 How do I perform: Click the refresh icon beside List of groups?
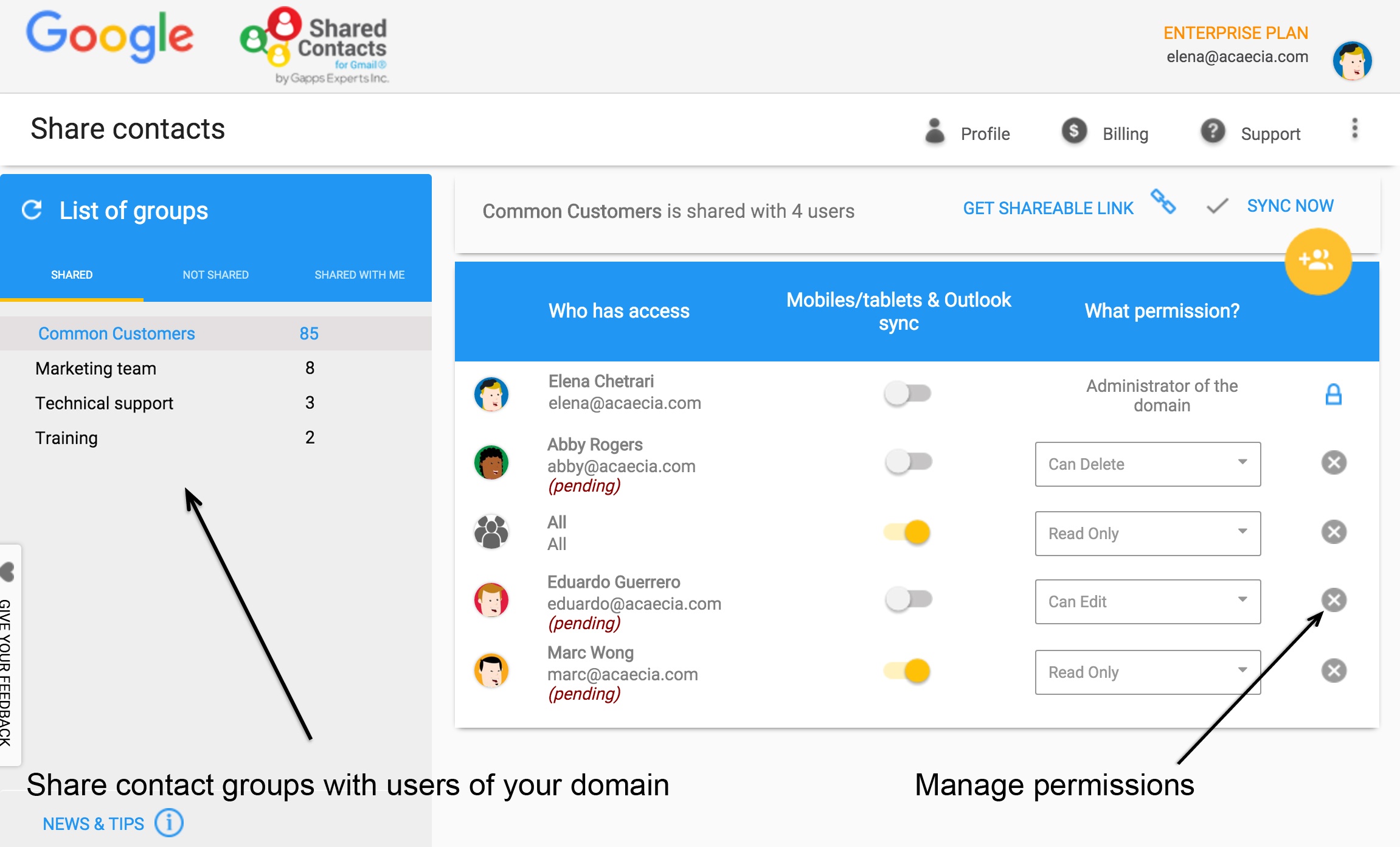(32, 210)
